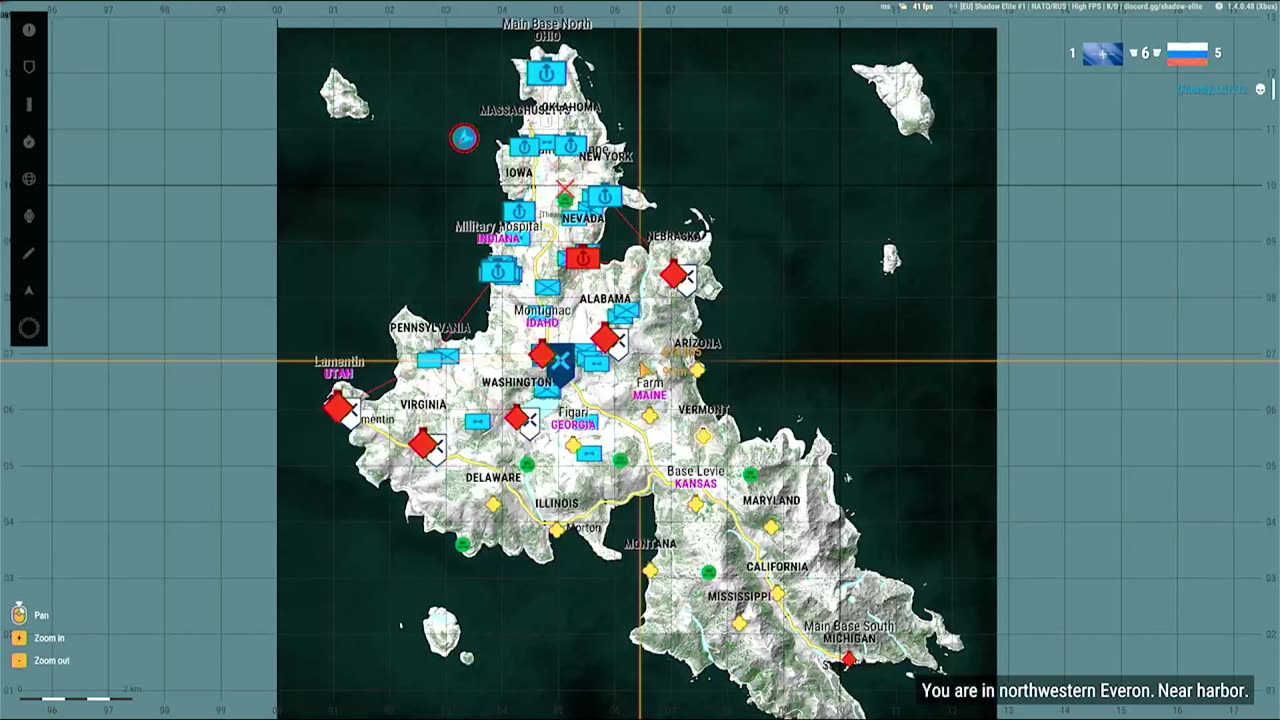
Task: Select the red diamond marker at Lamentin UTAH
Action: [338, 407]
